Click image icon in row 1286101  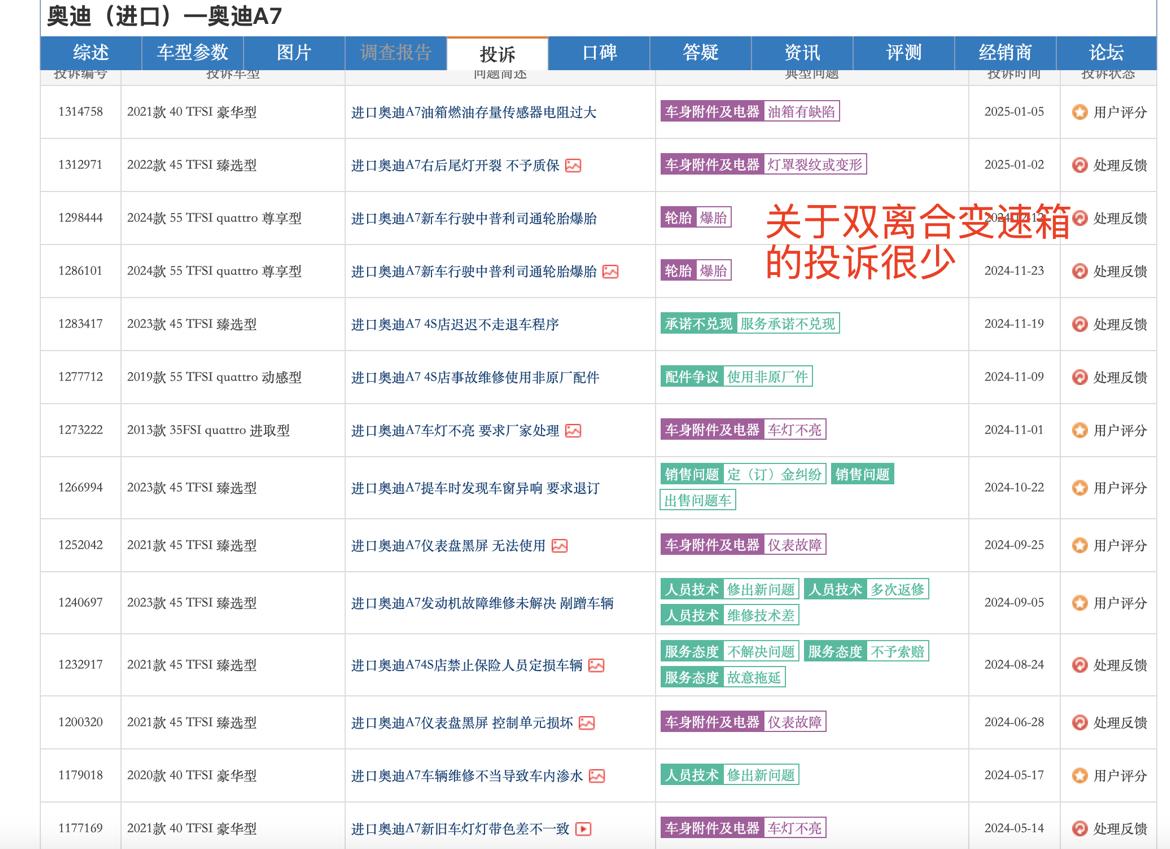610,272
